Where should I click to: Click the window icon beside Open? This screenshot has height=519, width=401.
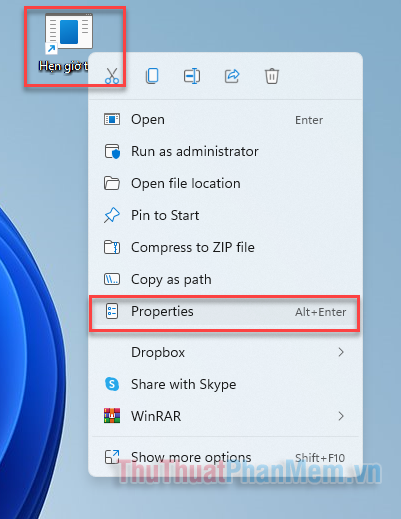(112, 119)
